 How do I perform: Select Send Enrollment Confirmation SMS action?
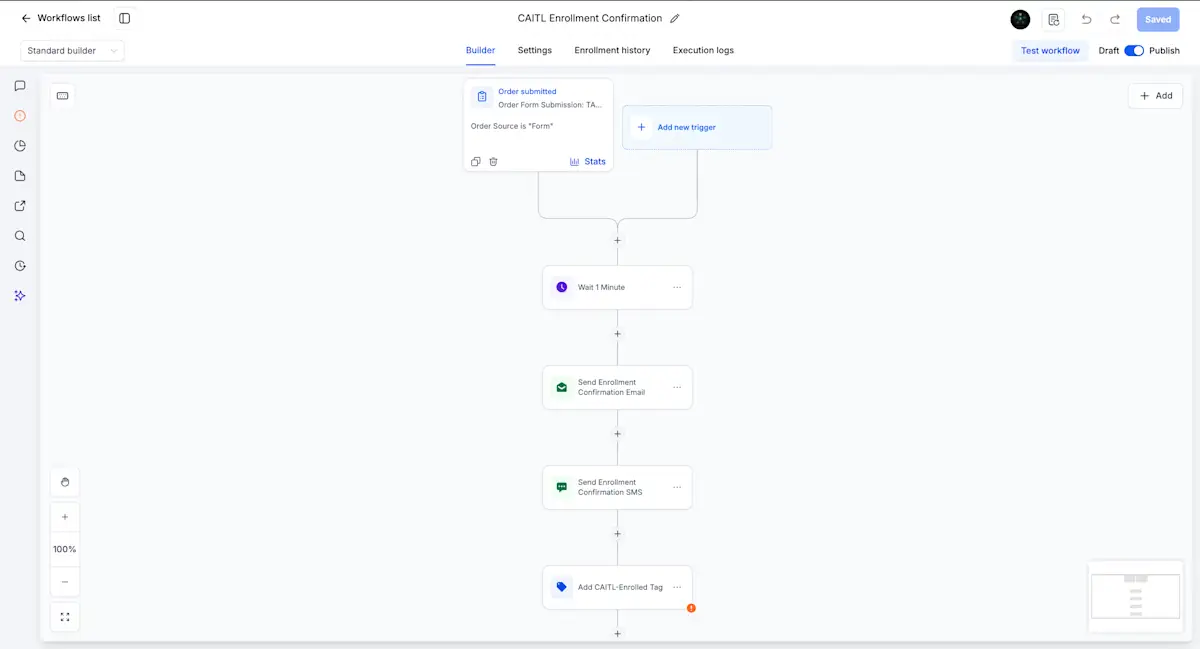click(x=617, y=487)
